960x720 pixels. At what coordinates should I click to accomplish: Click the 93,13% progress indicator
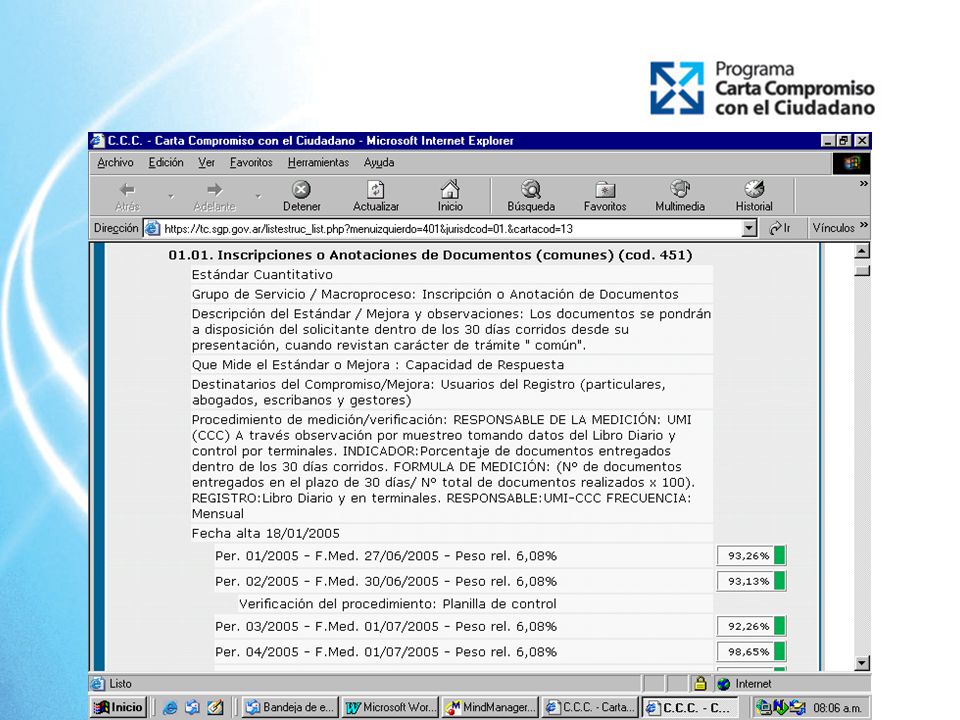(x=751, y=581)
